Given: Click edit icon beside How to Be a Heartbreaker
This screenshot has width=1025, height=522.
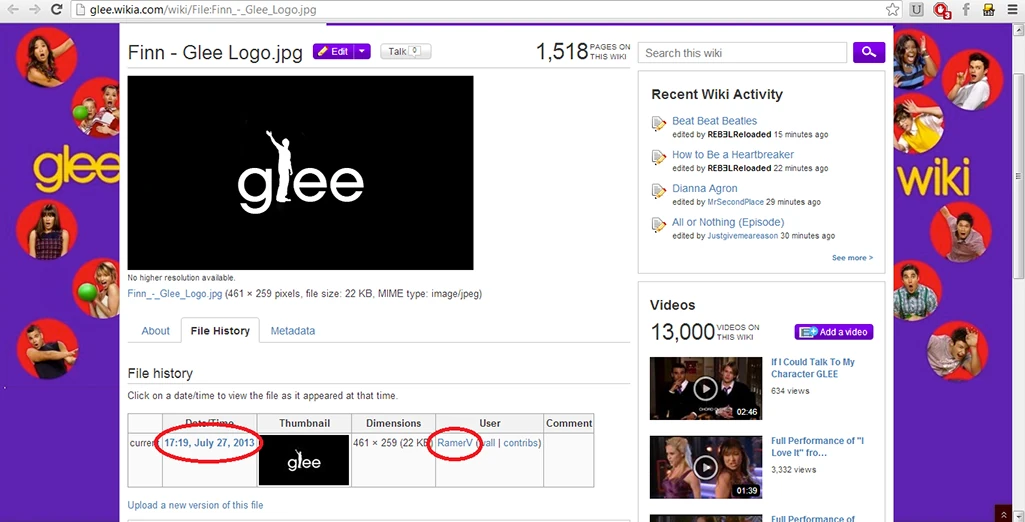Looking at the screenshot, I should pos(659,157).
